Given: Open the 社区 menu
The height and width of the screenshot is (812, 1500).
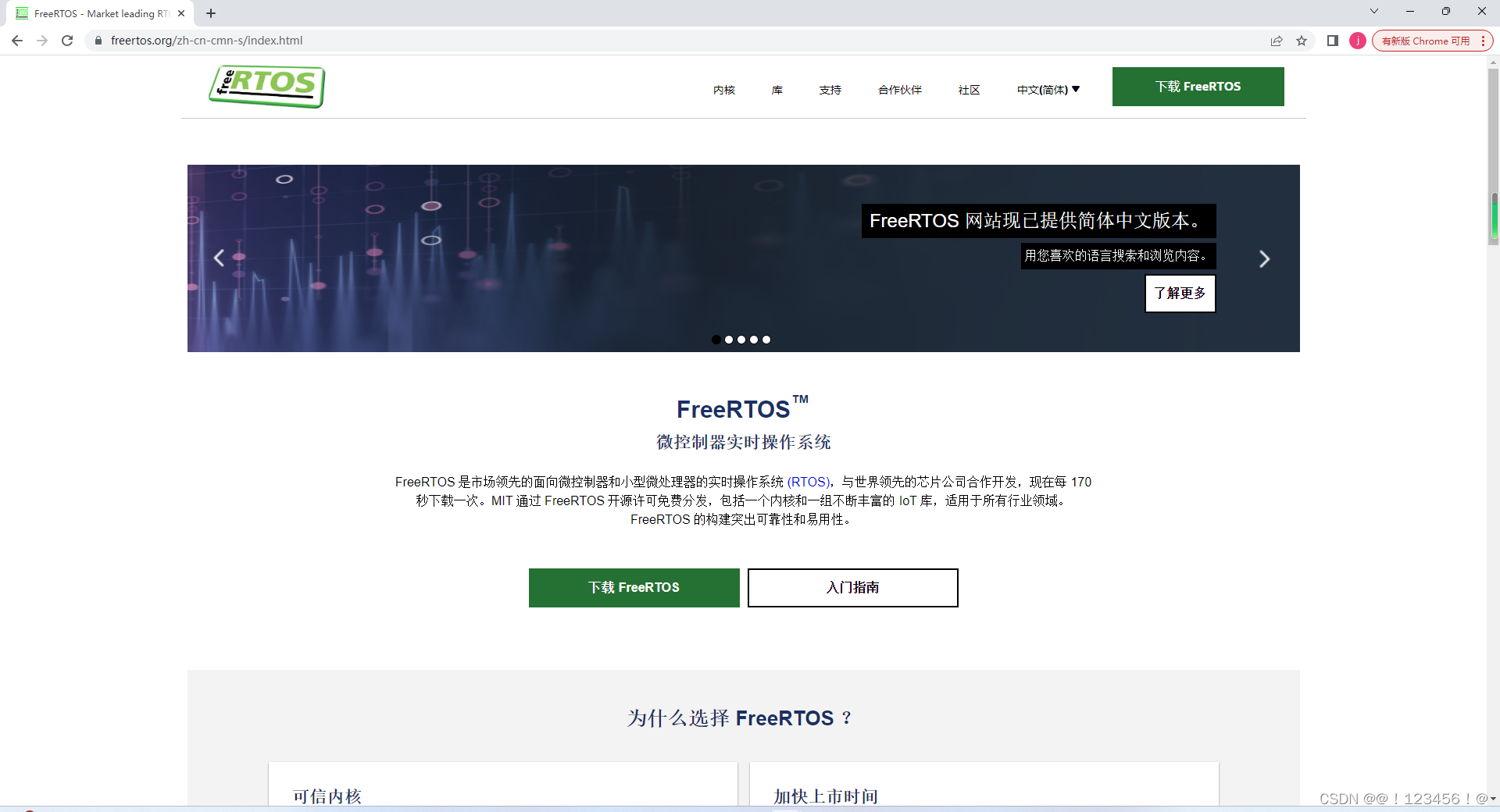Looking at the screenshot, I should [x=970, y=90].
